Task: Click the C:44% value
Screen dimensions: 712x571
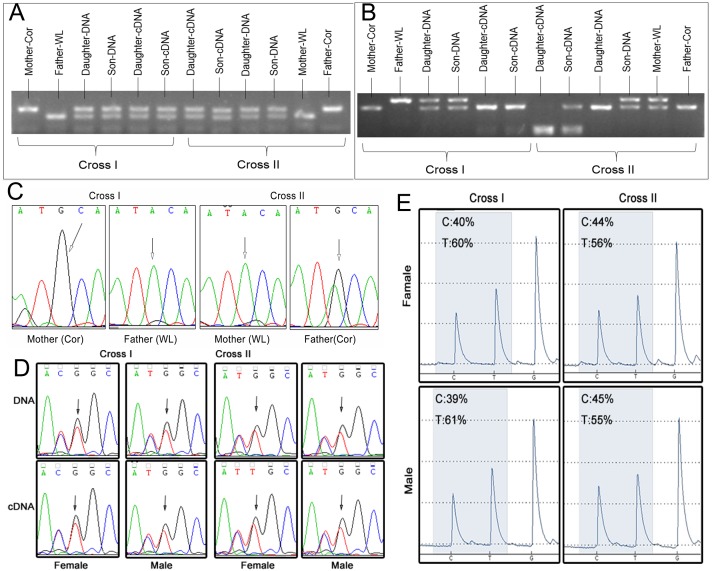Action: point(597,222)
